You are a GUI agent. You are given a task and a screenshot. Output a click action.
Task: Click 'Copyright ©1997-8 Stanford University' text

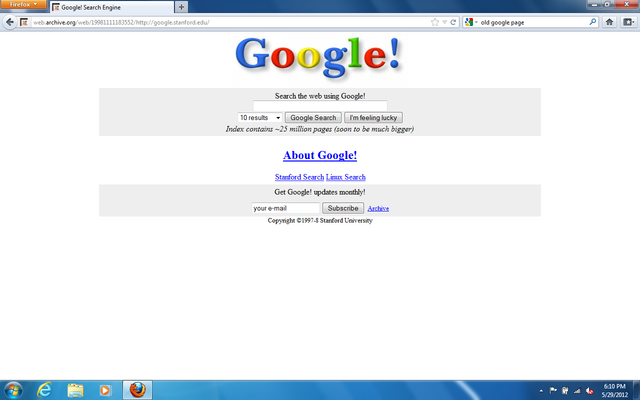point(320,220)
